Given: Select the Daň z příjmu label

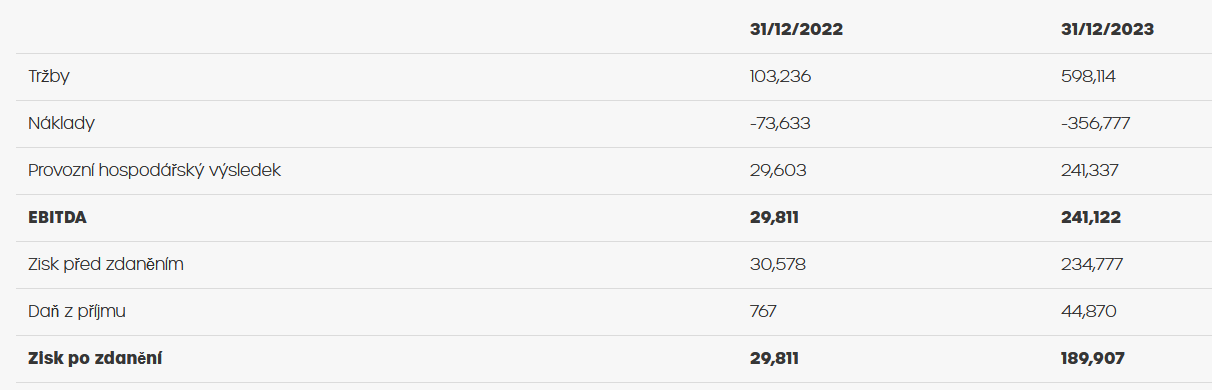Looking at the screenshot, I should (77, 312).
